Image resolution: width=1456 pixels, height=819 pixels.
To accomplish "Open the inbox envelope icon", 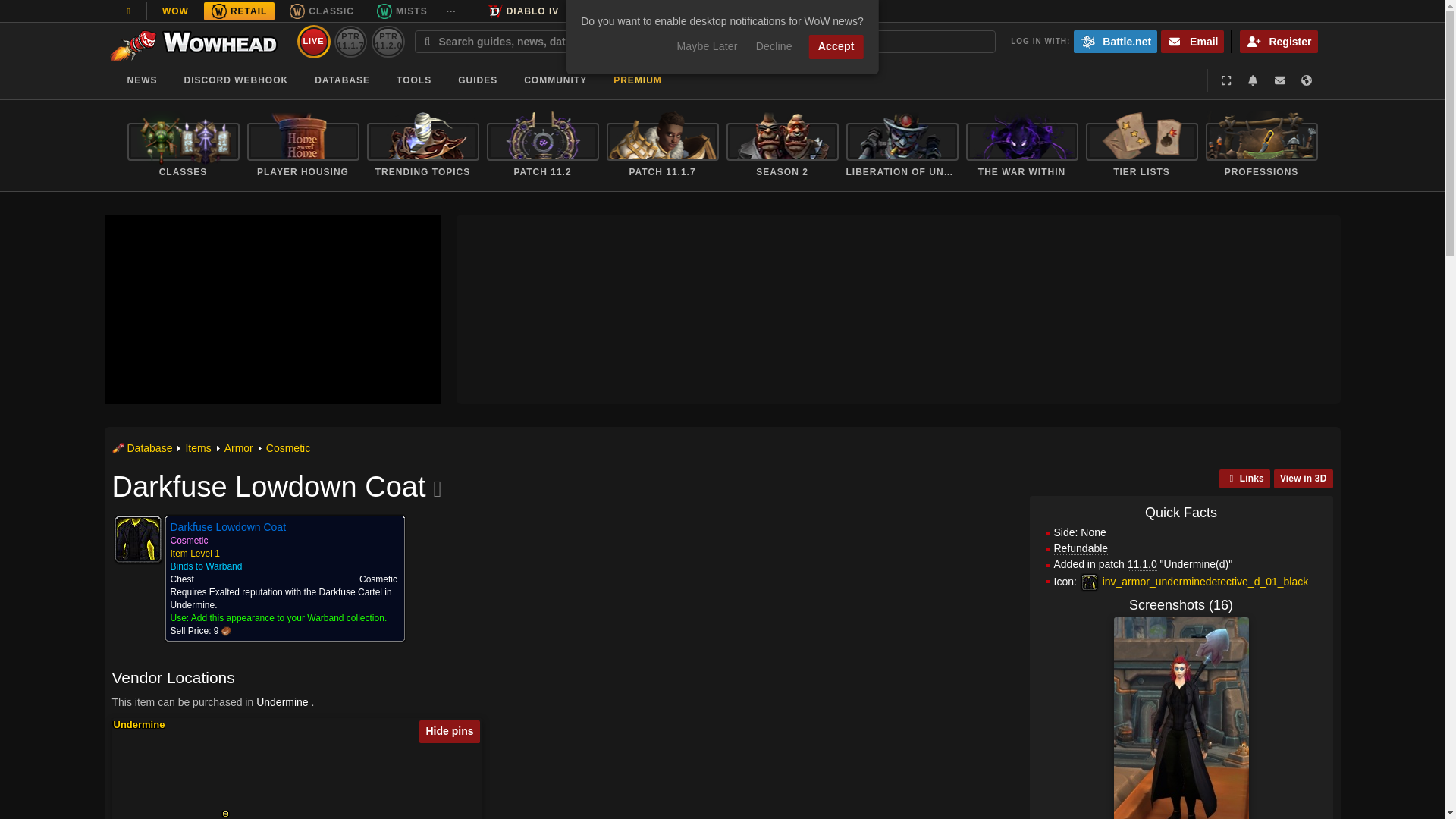I will click(1280, 80).
